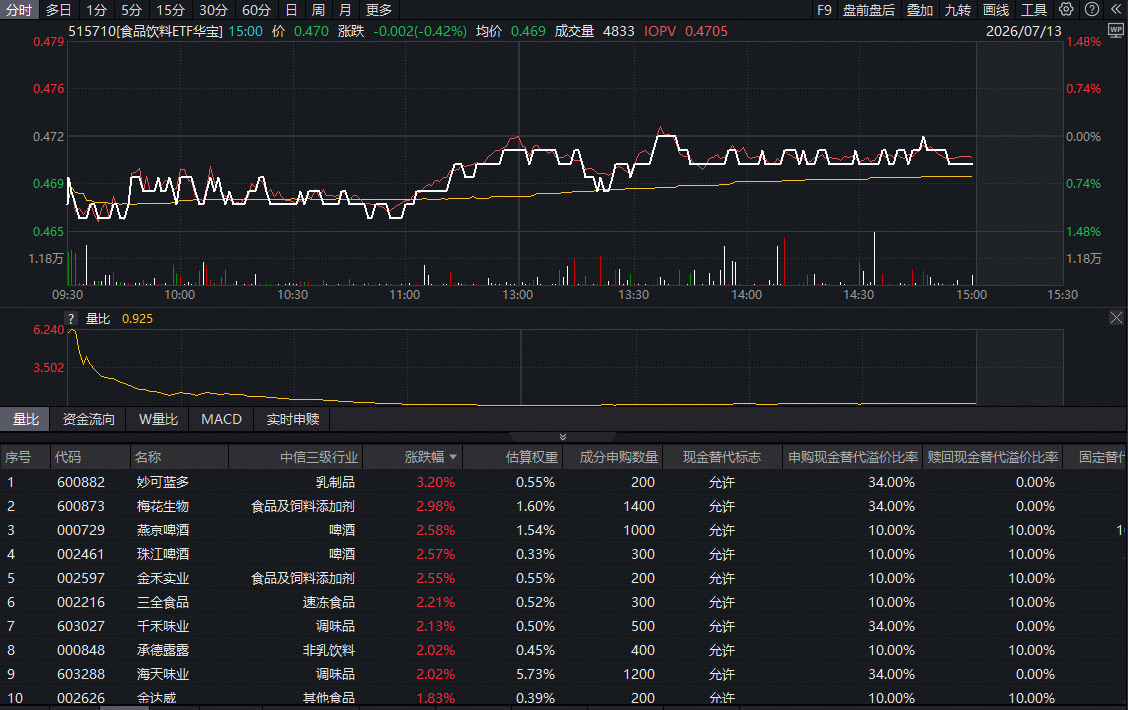Toggle 盘前盘后 pre/post-market display
This screenshot has height=710, width=1128.
[869, 10]
